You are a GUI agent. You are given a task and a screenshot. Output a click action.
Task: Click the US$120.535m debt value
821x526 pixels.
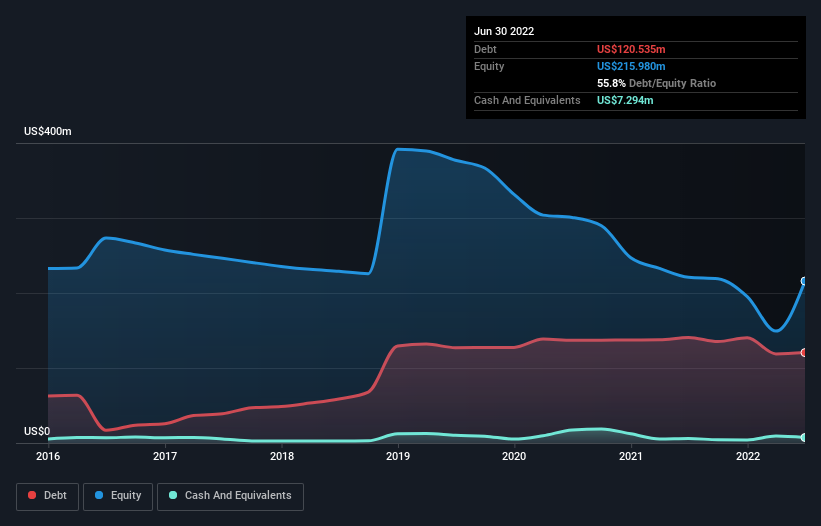631,49
